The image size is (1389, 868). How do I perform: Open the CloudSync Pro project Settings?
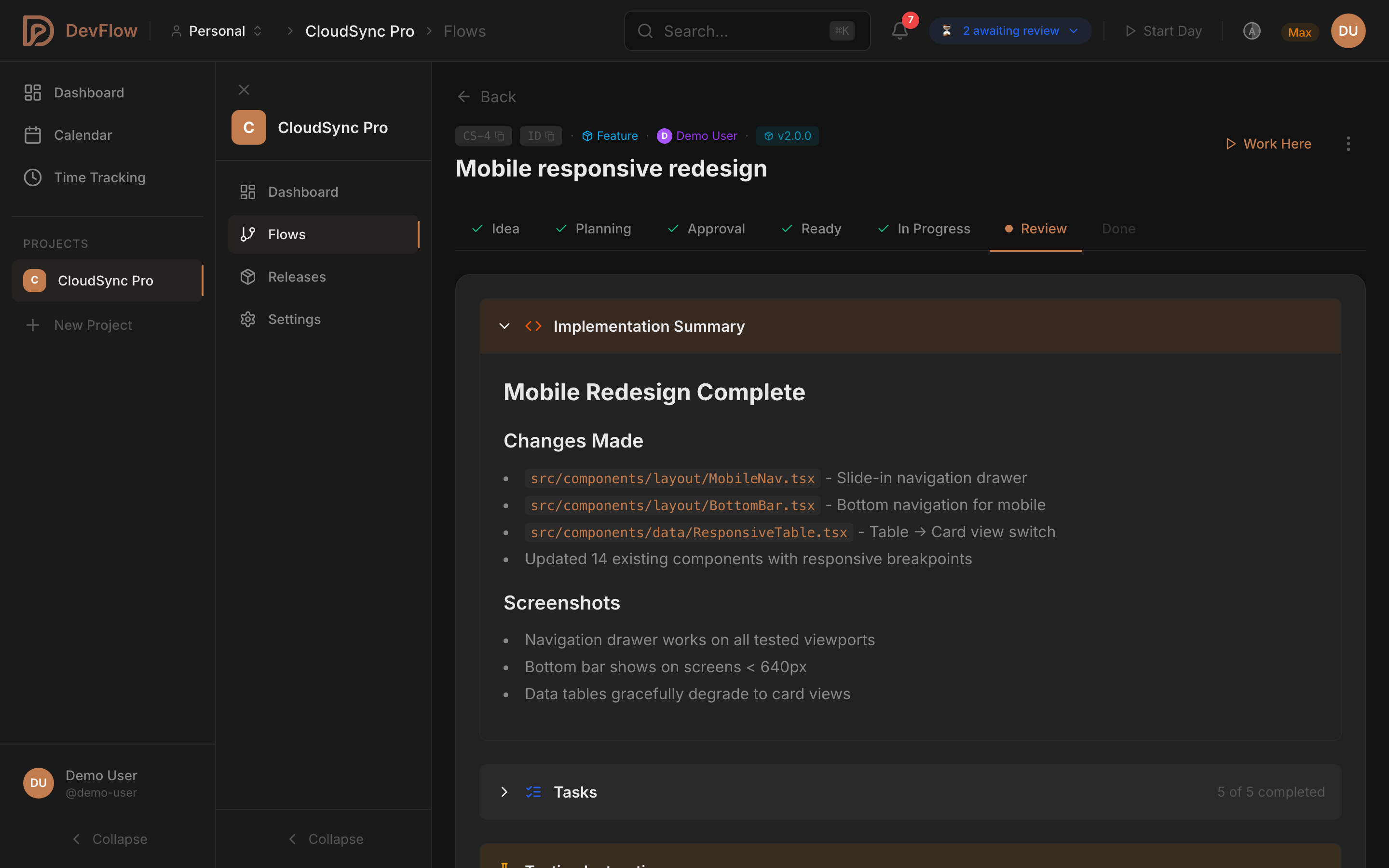tap(295, 319)
